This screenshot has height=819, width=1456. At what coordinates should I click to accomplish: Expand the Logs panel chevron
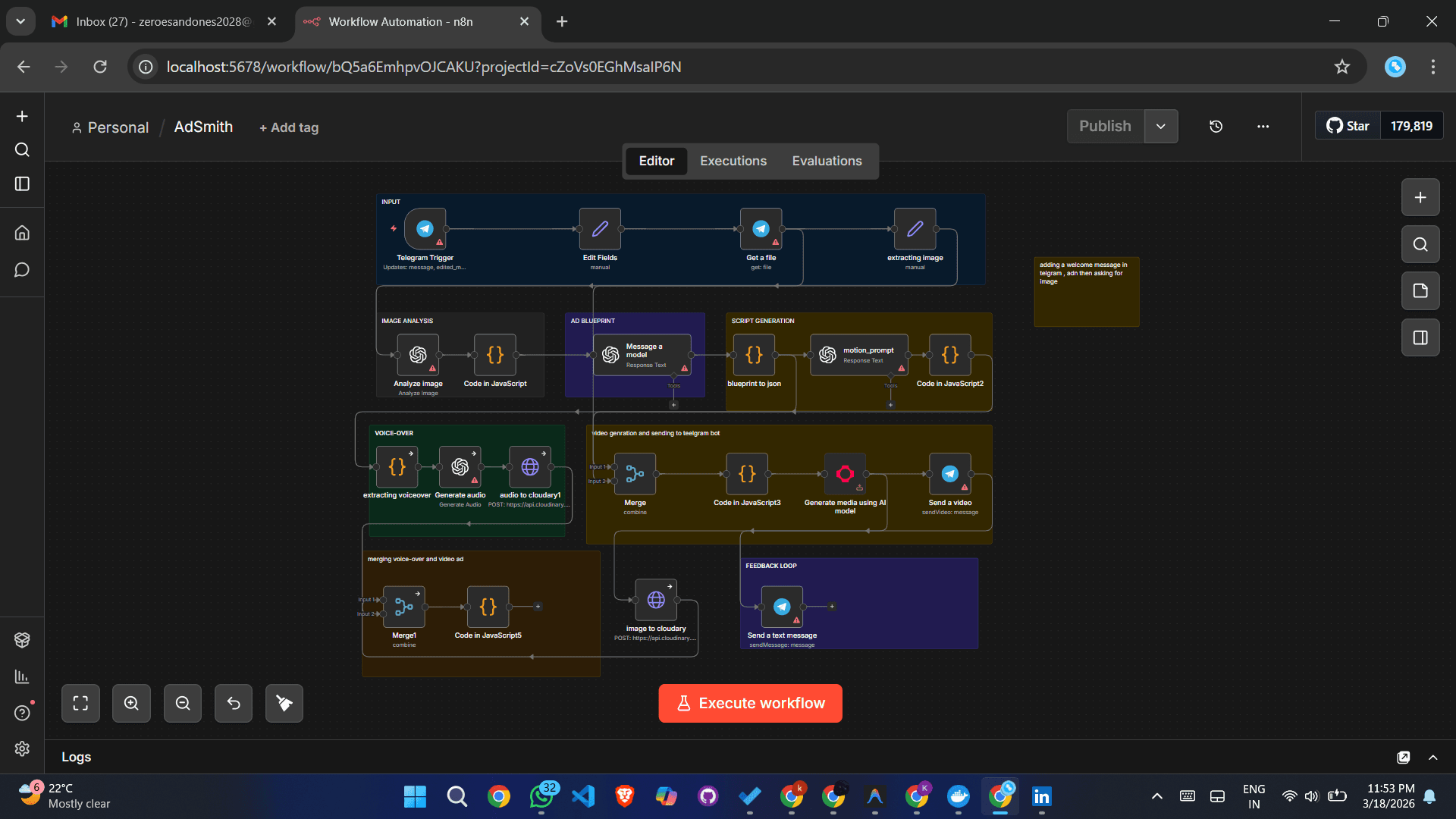coord(1433,757)
